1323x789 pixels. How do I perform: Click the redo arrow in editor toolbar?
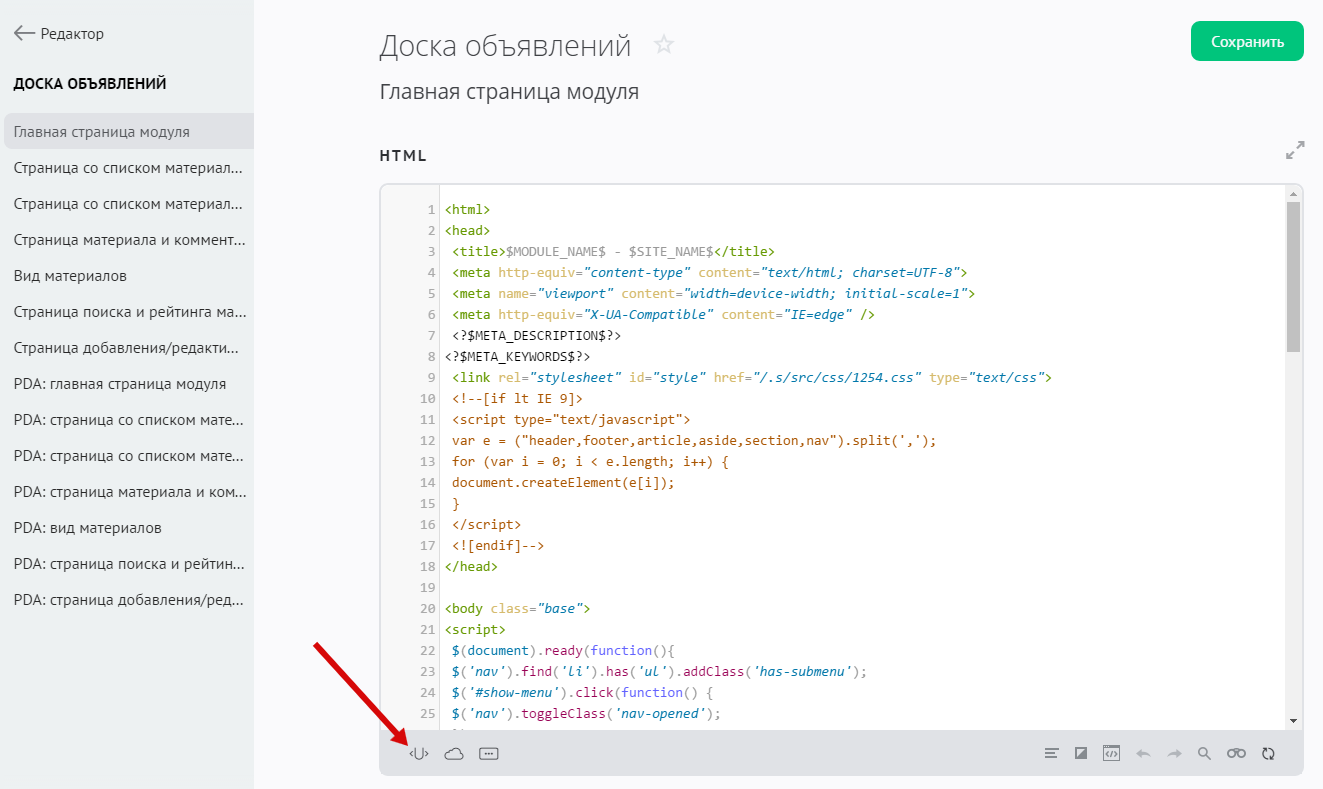[x=1175, y=754]
